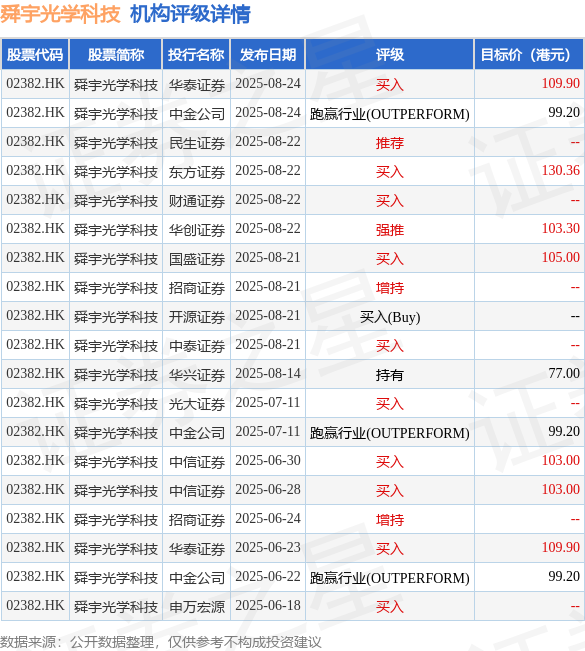Click the 2025-06-30 中信证券 target price 103.00
Screen dimensions: 585x651
pyautogui.click(x=561, y=460)
